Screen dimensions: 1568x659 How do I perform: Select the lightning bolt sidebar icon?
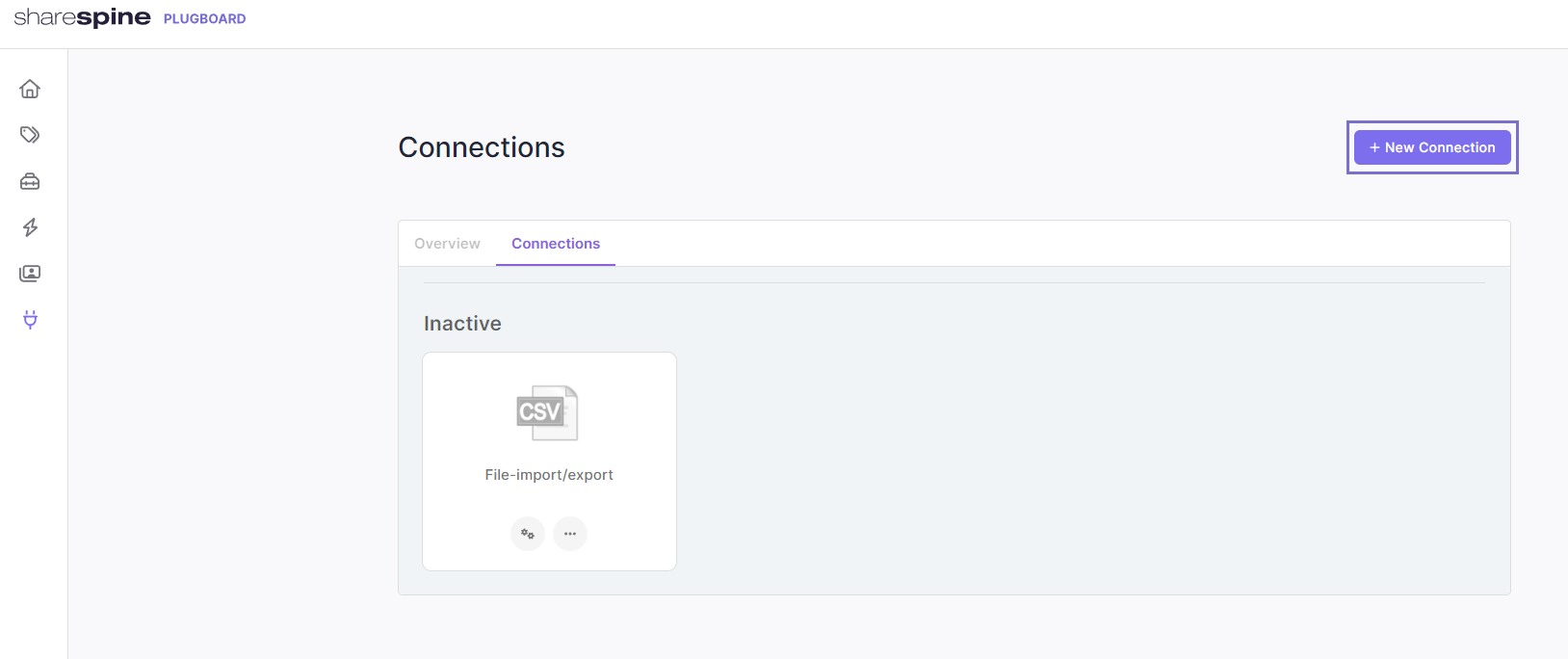(30, 227)
